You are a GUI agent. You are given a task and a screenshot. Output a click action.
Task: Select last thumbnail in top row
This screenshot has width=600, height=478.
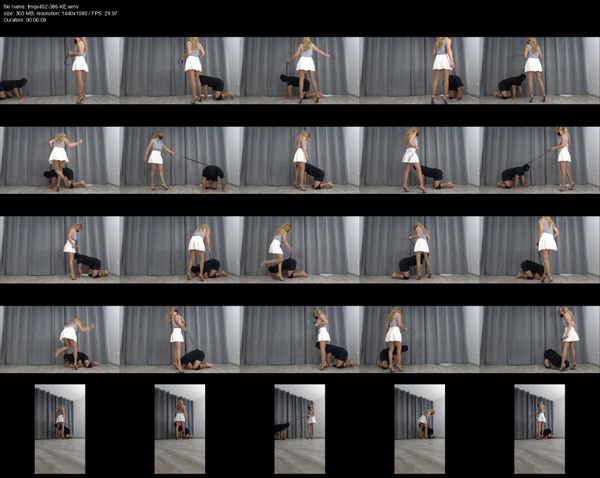click(x=540, y=71)
